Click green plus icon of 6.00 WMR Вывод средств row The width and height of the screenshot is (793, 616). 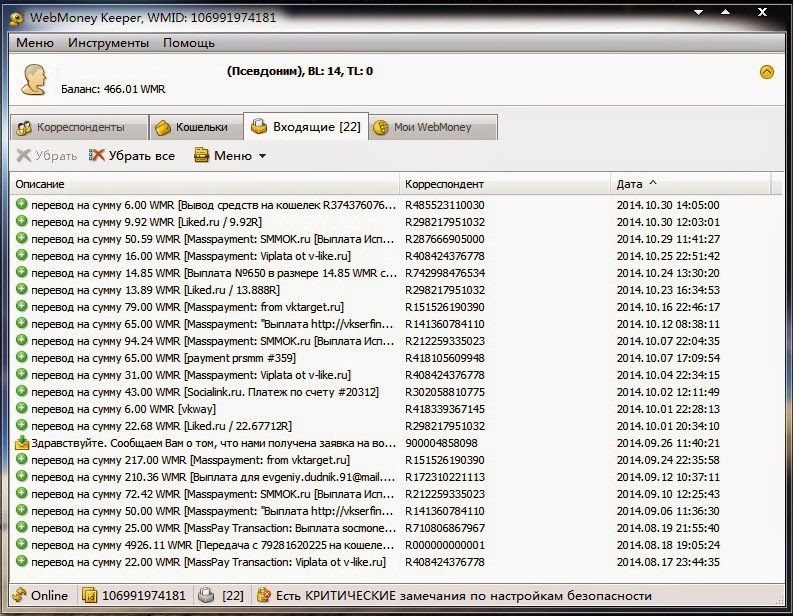pos(21,204)
